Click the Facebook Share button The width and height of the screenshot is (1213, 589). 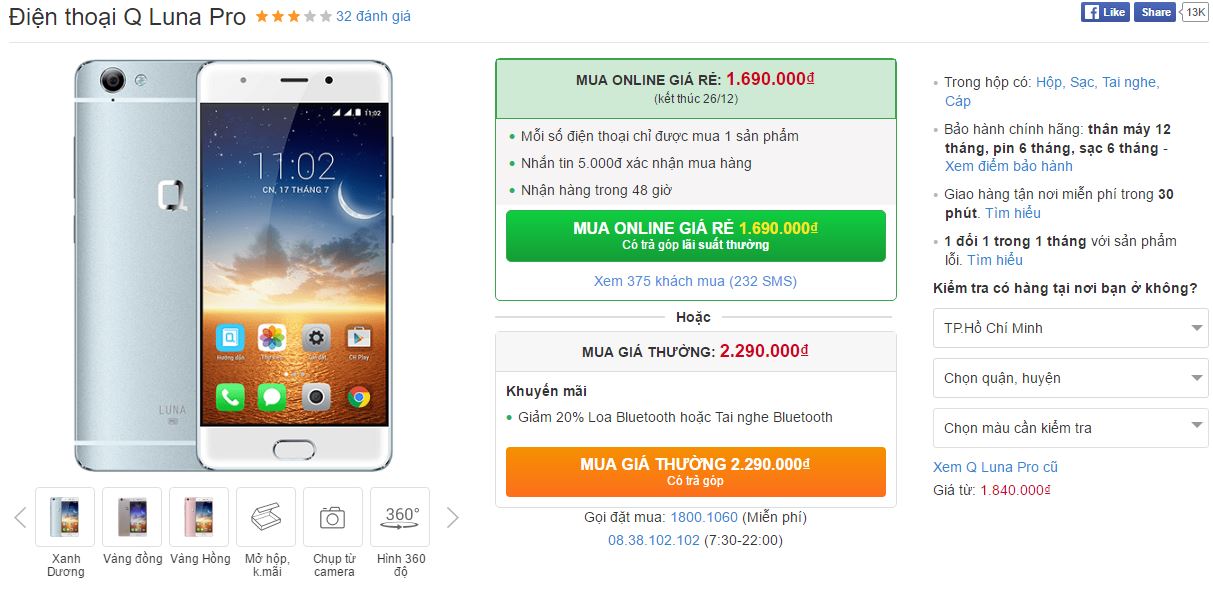pos(1155,12)
